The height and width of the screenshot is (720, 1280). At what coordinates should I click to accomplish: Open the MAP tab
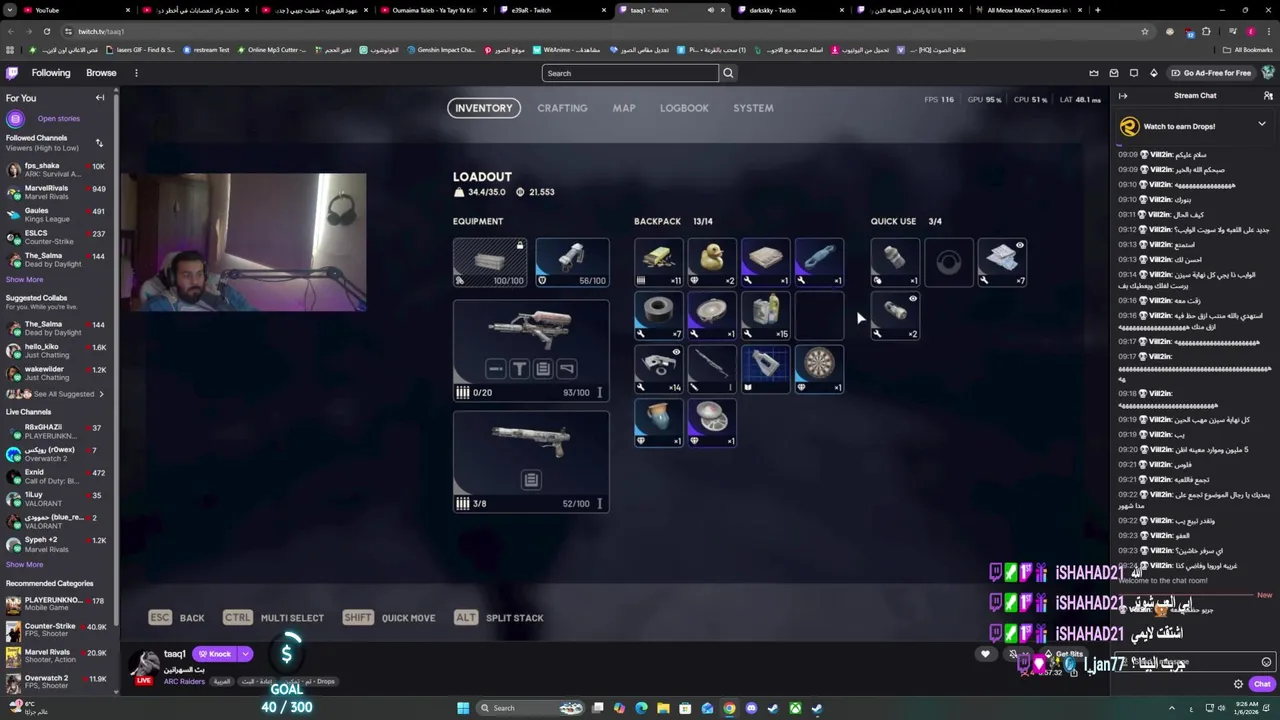click(624, 108)
